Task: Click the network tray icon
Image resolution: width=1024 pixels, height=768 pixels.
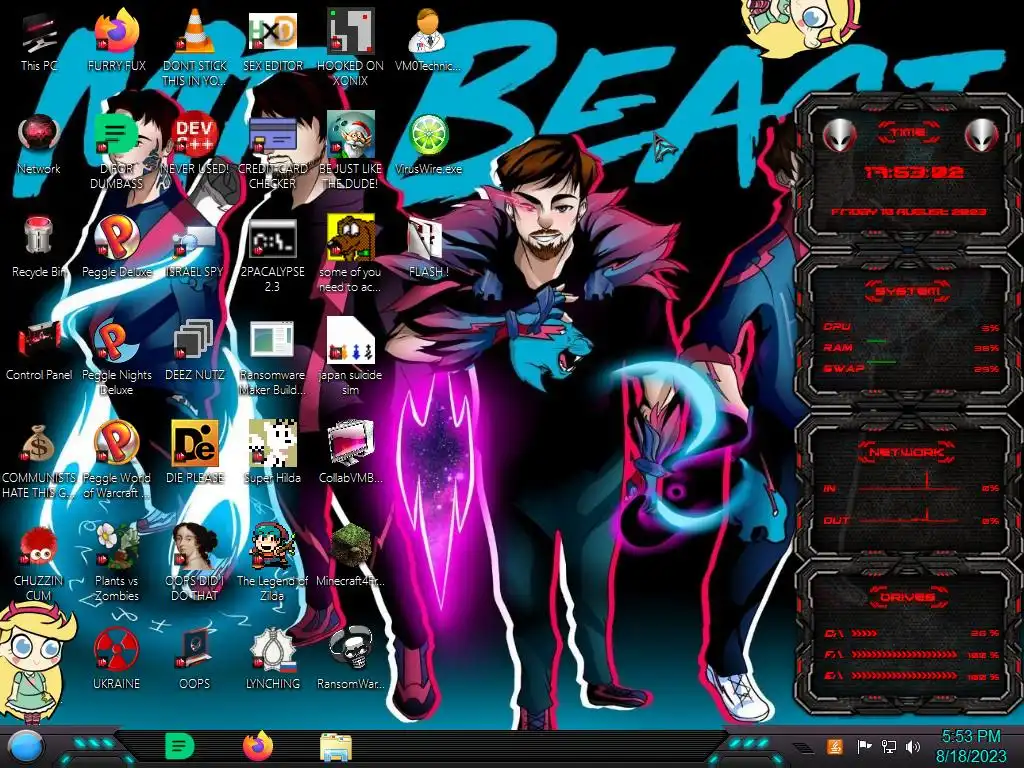Action: tap(888, 746)
